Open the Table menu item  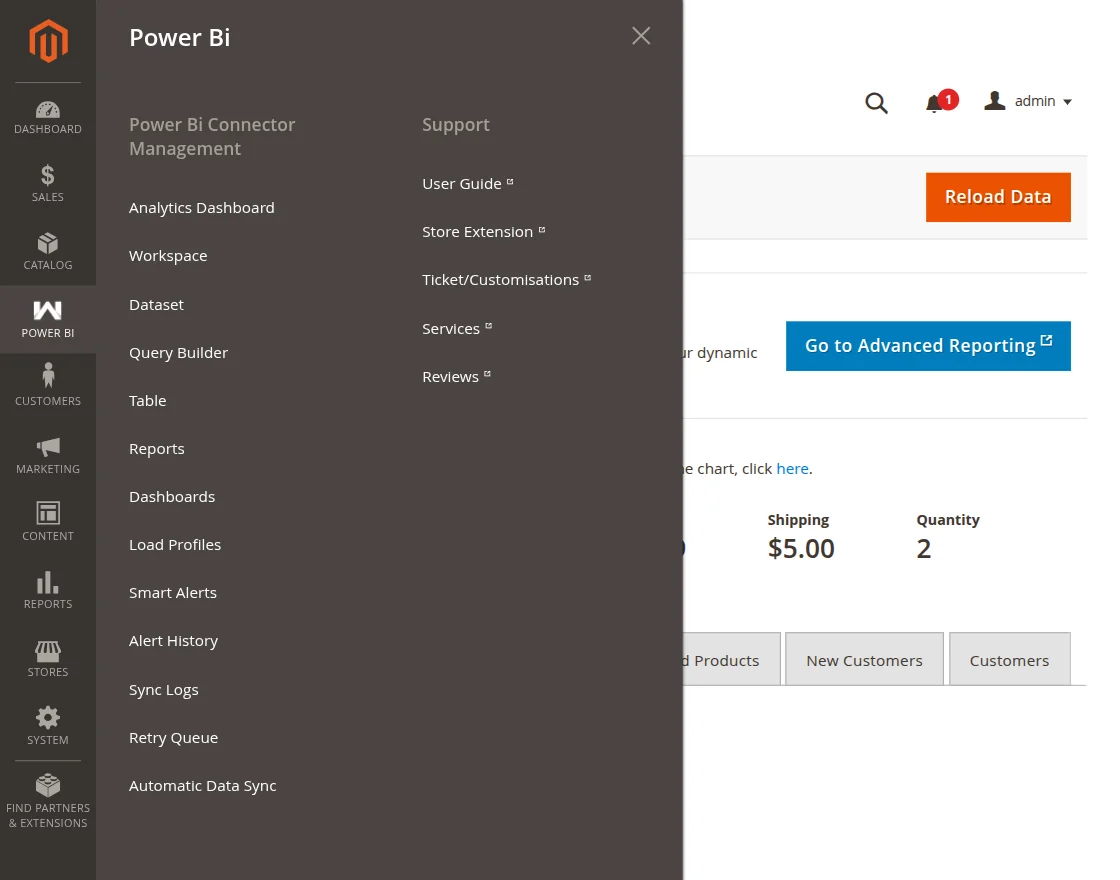pyautogui.click(x=148, y=401)
